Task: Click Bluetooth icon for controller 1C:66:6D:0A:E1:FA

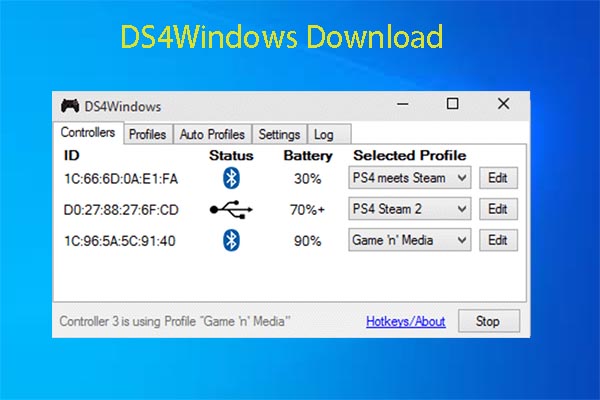Action: [231, 178]
